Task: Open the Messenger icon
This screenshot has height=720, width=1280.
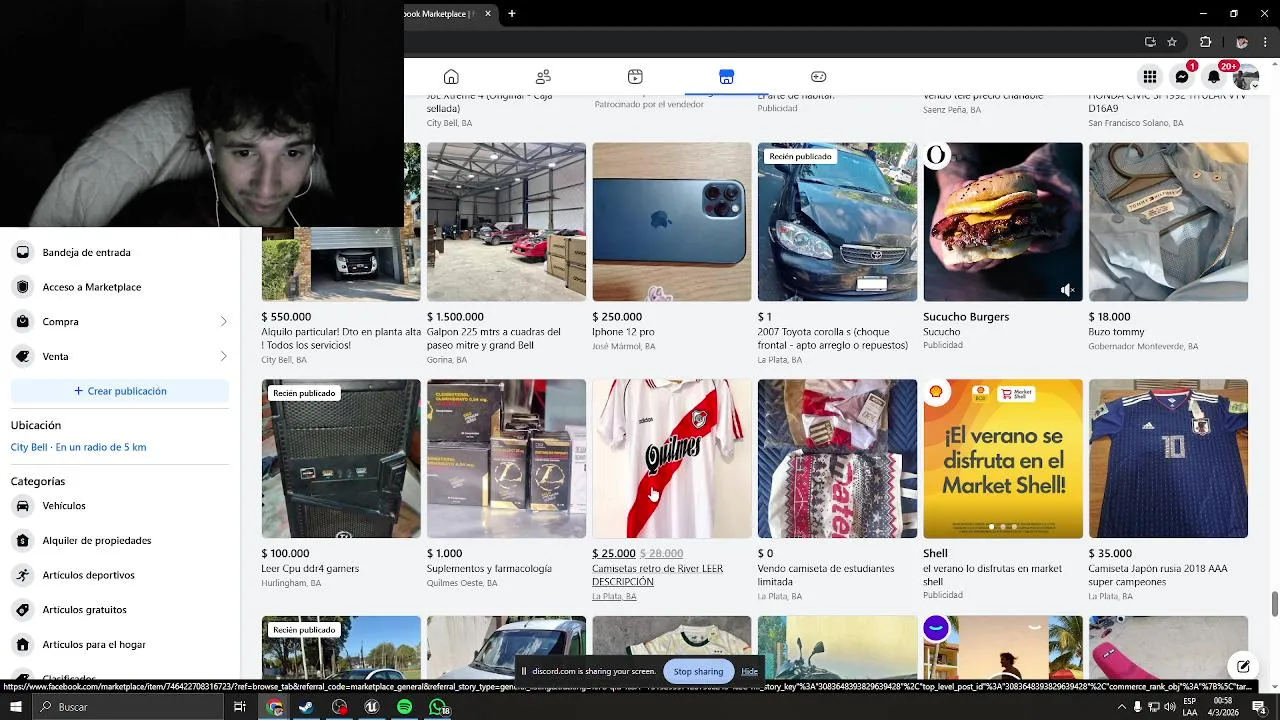Action: point(1182,77)
